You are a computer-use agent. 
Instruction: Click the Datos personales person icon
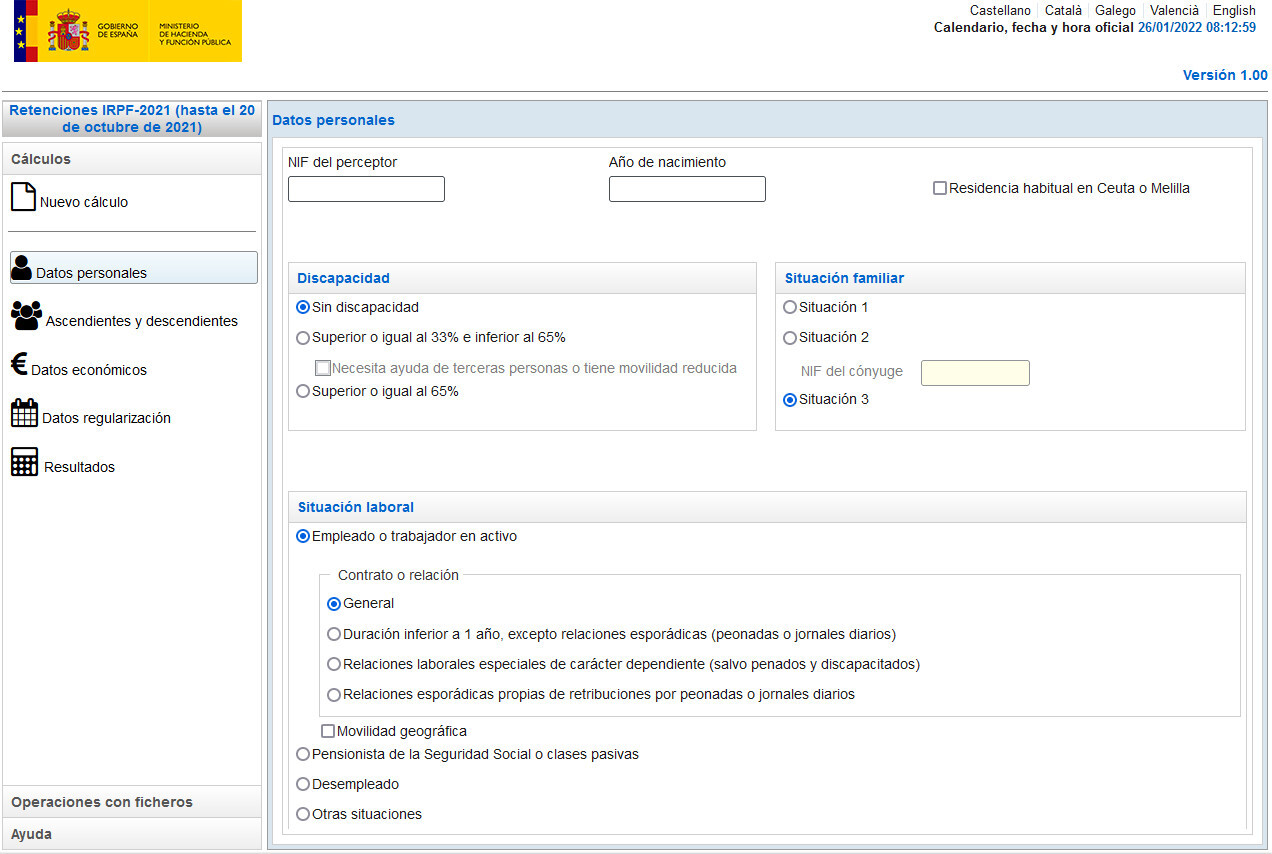coord(21,268)
